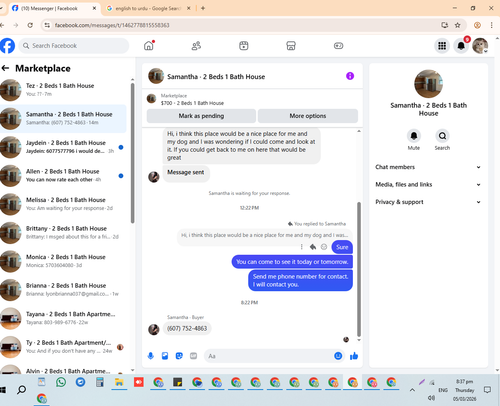Open a new browser tab
The width and height of the screenshot is (500, 406).
tap(203, 8)
